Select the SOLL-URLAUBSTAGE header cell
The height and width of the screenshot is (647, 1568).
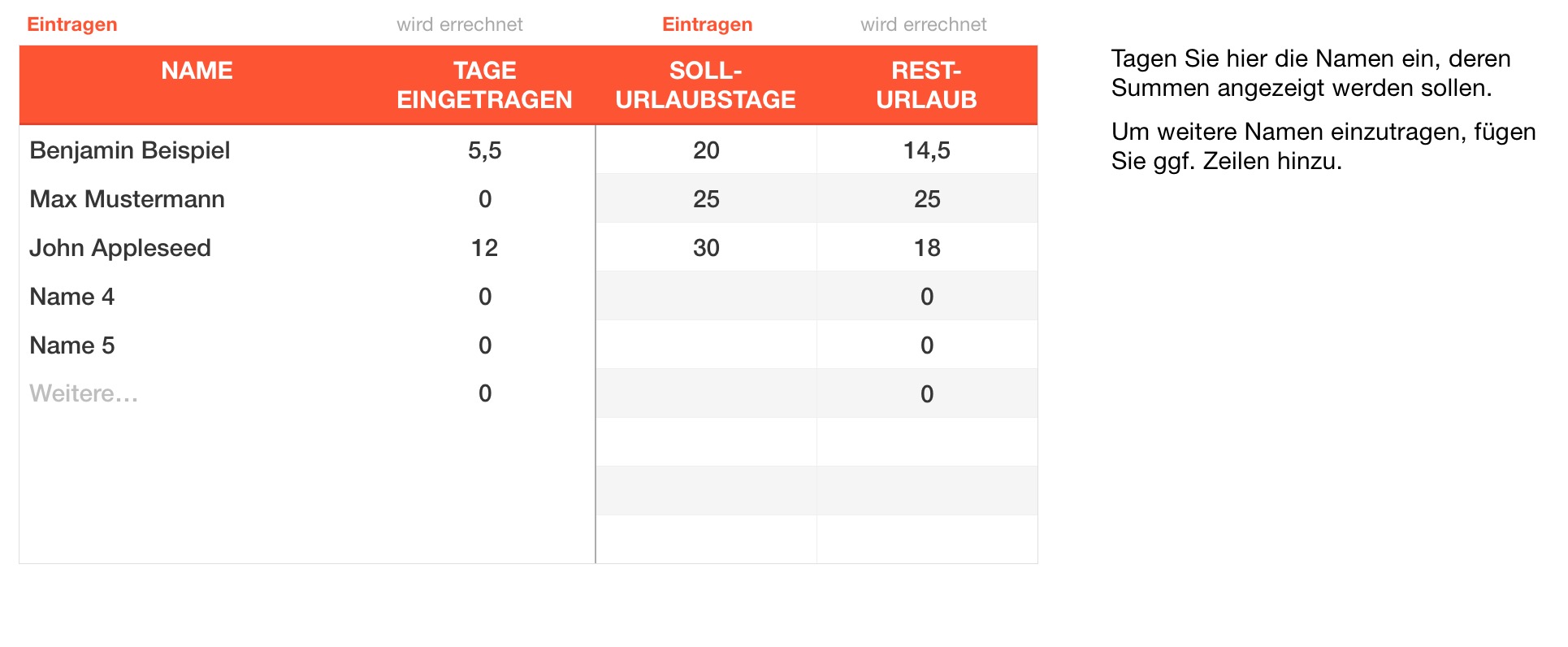pyautogui.click(x=705, y=85)
